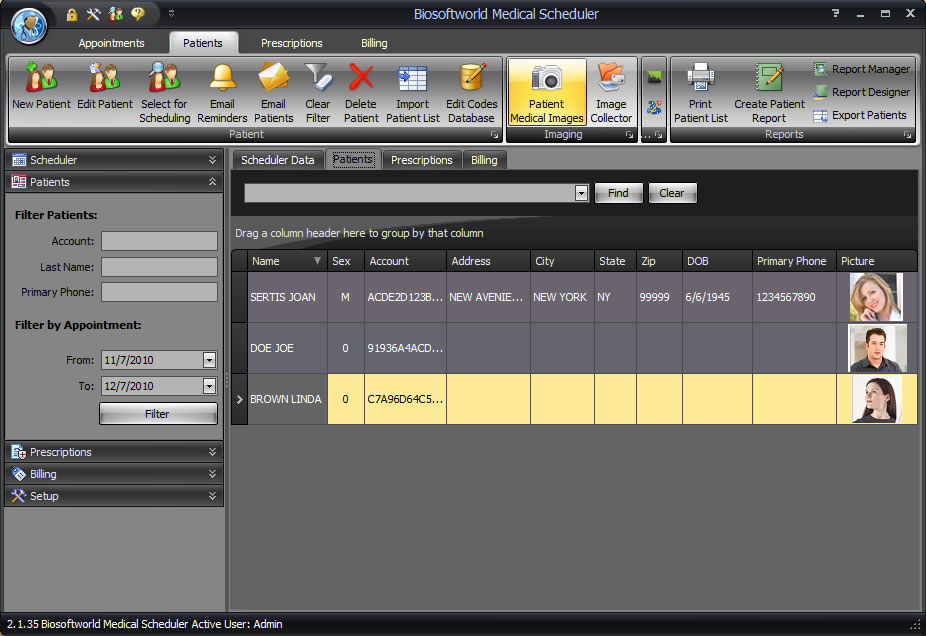
Task: Click Export Patients
Action: tap(859, 115)
